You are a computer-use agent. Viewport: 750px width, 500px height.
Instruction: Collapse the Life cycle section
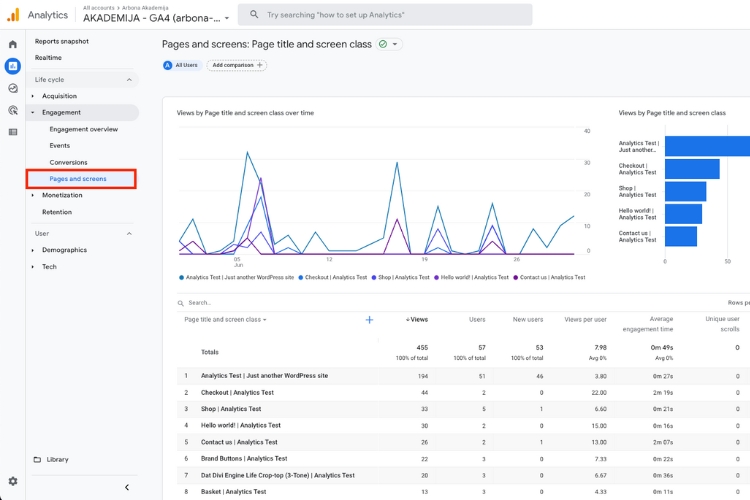129,79
